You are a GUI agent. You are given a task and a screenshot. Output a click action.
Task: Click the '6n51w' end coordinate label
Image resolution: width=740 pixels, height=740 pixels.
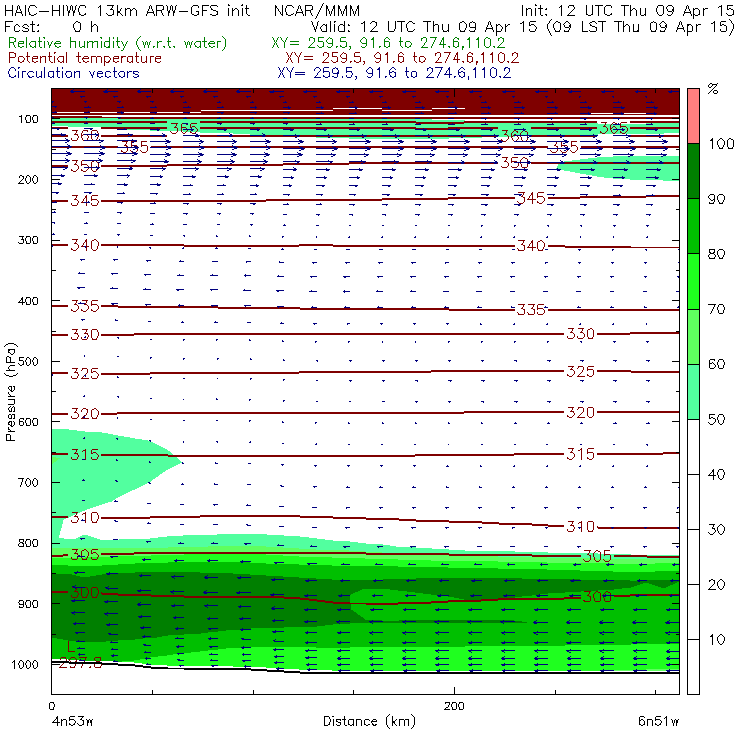tap(658, 722)
